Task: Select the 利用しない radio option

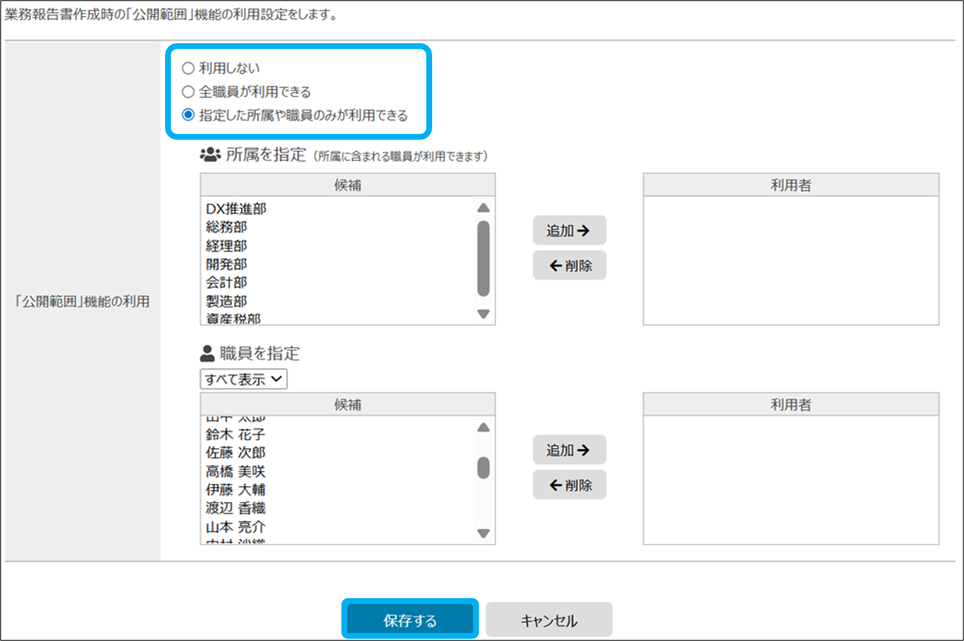Action: [188, 69]
